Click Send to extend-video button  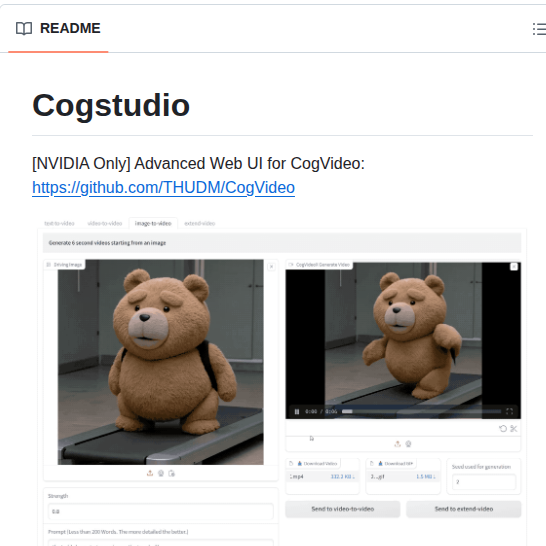point(464,509)
